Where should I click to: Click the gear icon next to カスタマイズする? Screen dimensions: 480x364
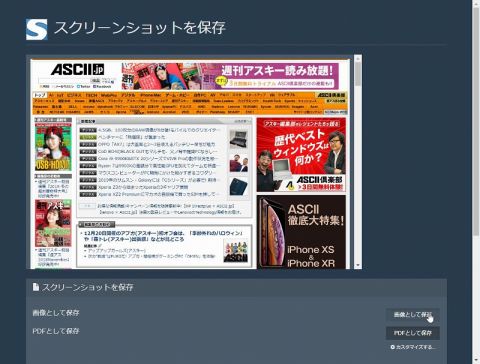(x=392, y=347)
